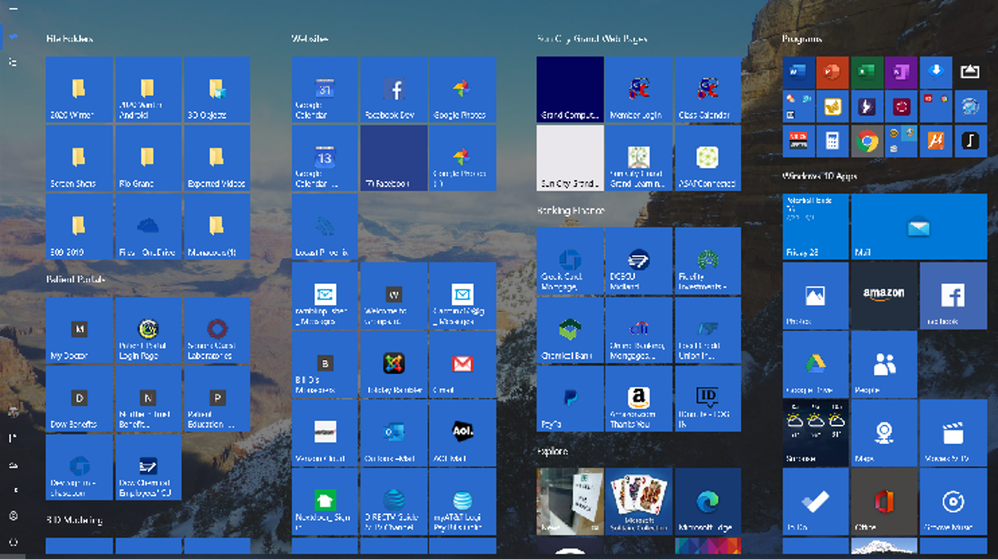Select the Websites group header
Image resolution: width=998 pixels, height=560 pixels.
click(309, 39)
